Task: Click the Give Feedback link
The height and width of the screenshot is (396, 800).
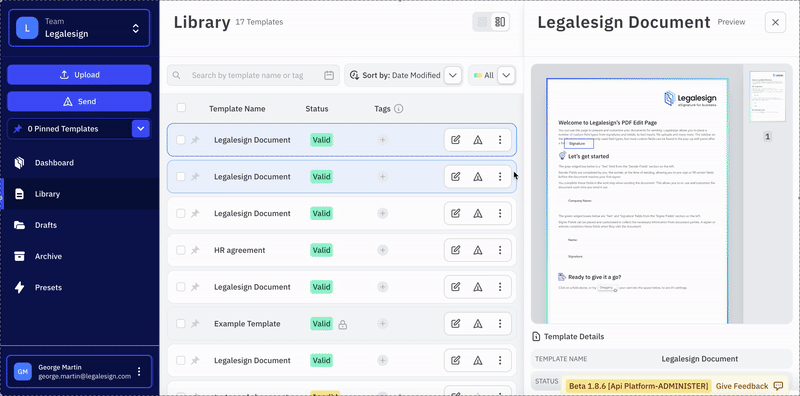Action: coord(742,386)
